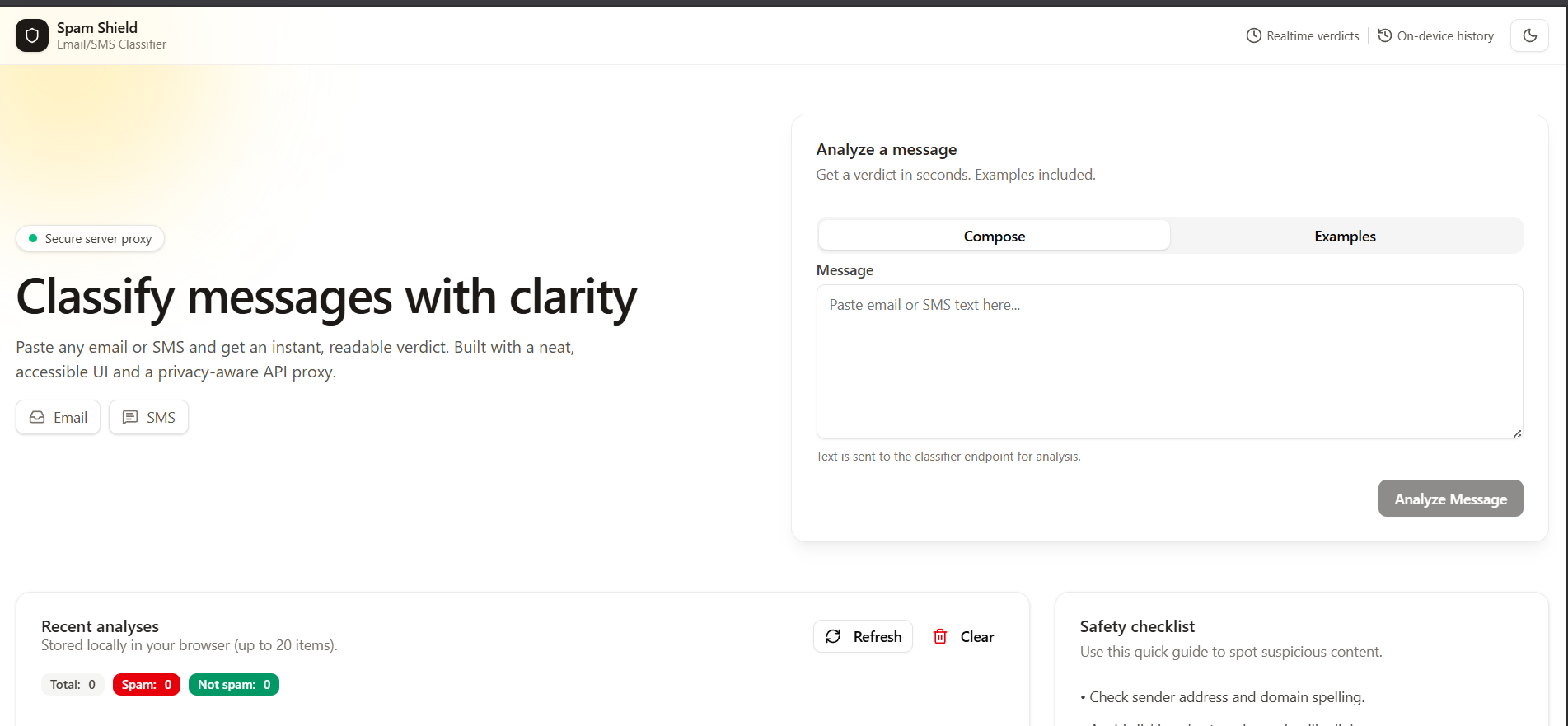
Task: Click the red trash Clear icon
Action: pyautogui.click(x=940, y=636)
